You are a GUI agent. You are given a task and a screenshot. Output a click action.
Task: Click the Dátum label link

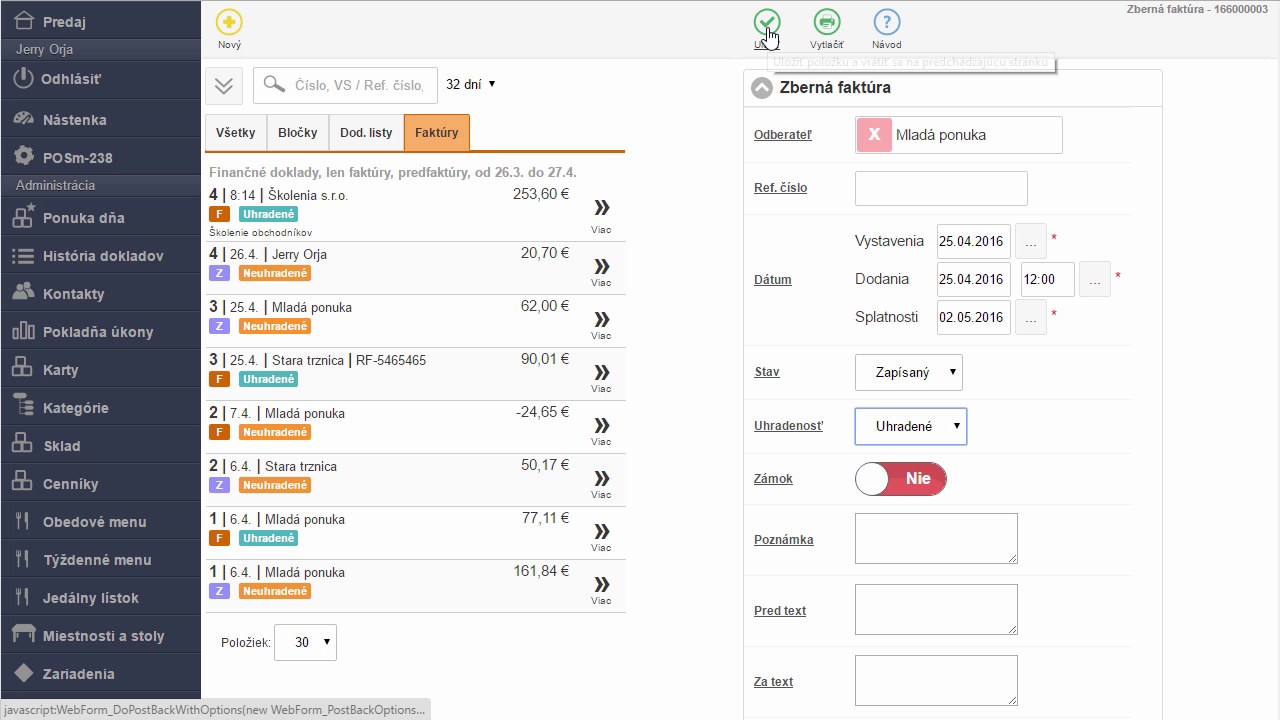tap(773, 280)
